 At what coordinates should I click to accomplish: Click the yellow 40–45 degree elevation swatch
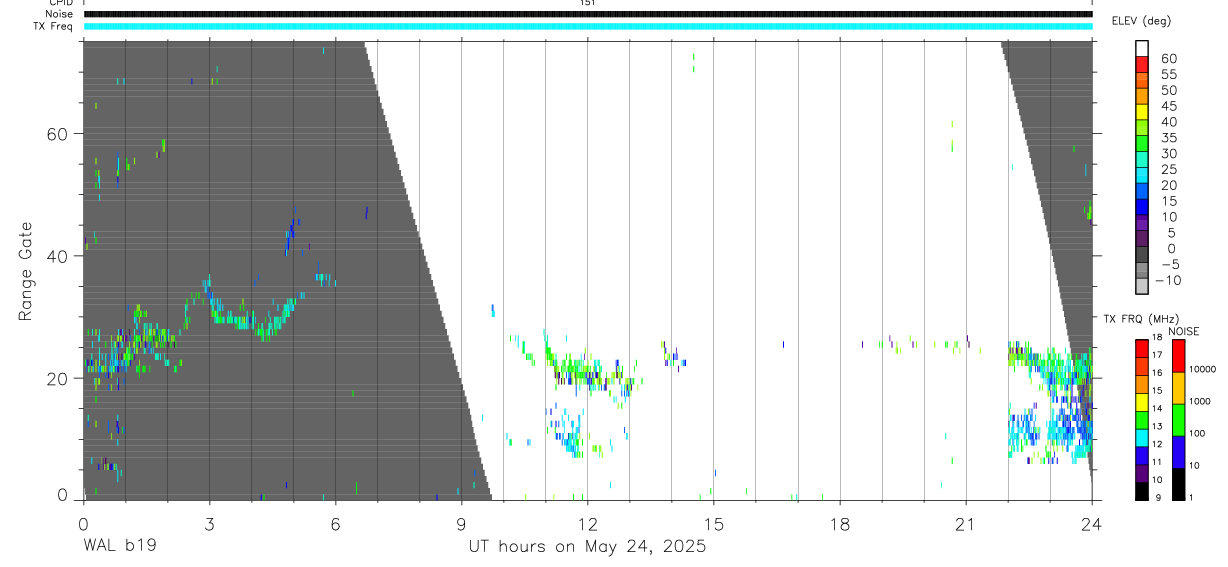[1142, 112]
